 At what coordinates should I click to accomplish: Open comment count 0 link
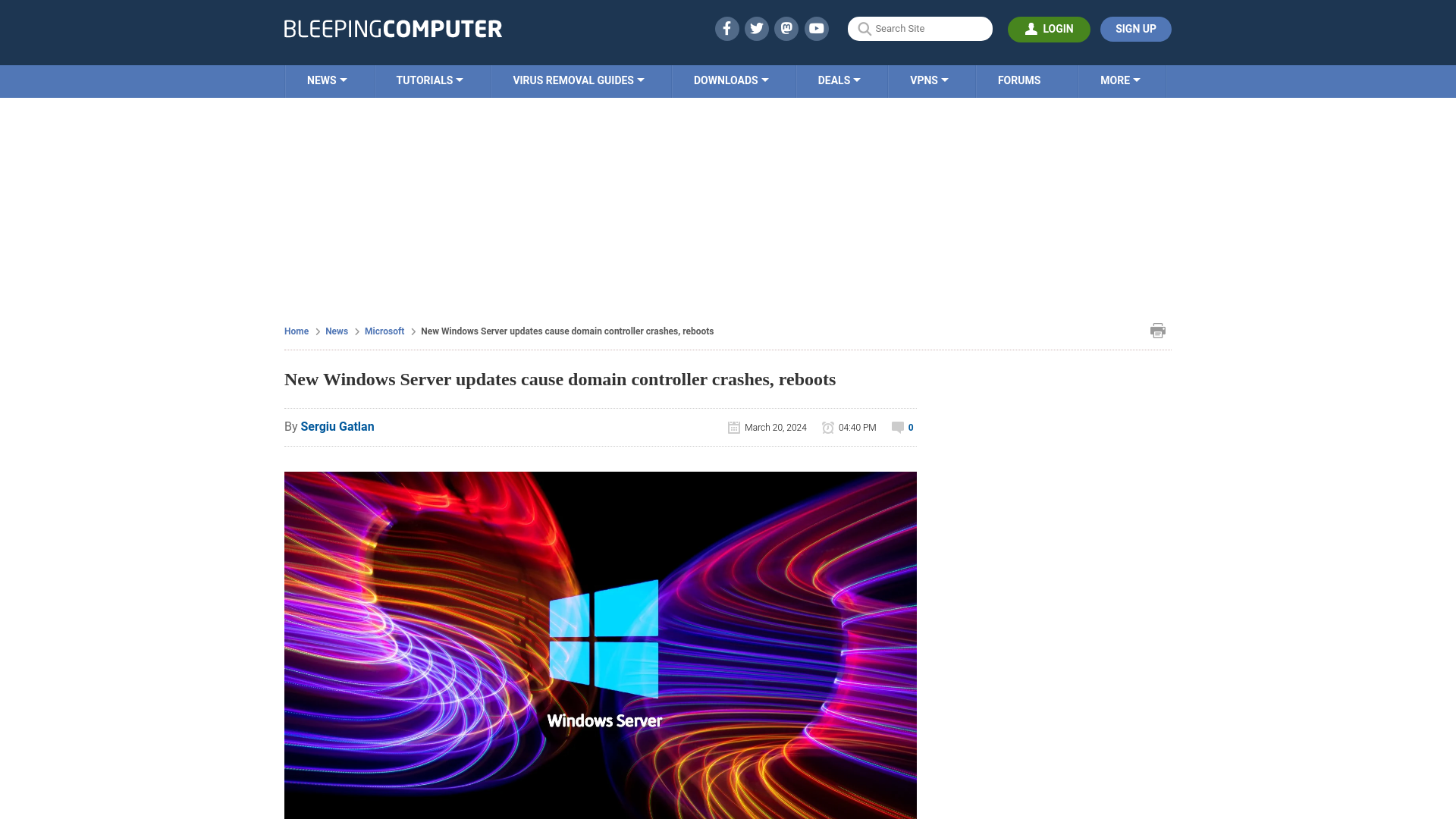coord(911,428)
